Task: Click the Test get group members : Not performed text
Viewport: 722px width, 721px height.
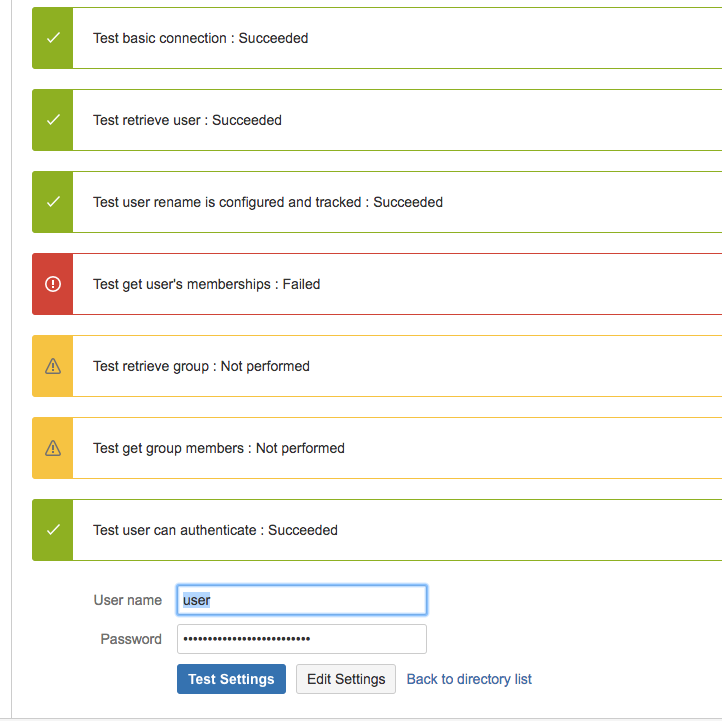Action: [219, 448]
